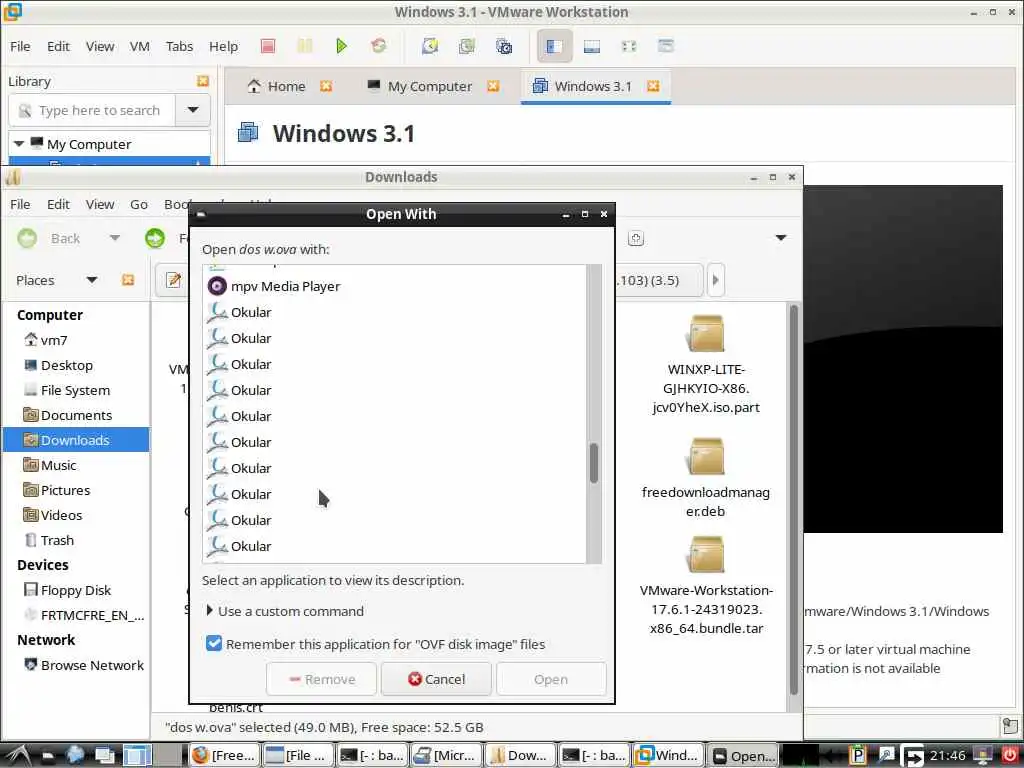Uncheck Remember this application checkbox
Image resolution: width=1024 pixels, height=768 pixels.
pyautogui.click(x=214, y=644)
